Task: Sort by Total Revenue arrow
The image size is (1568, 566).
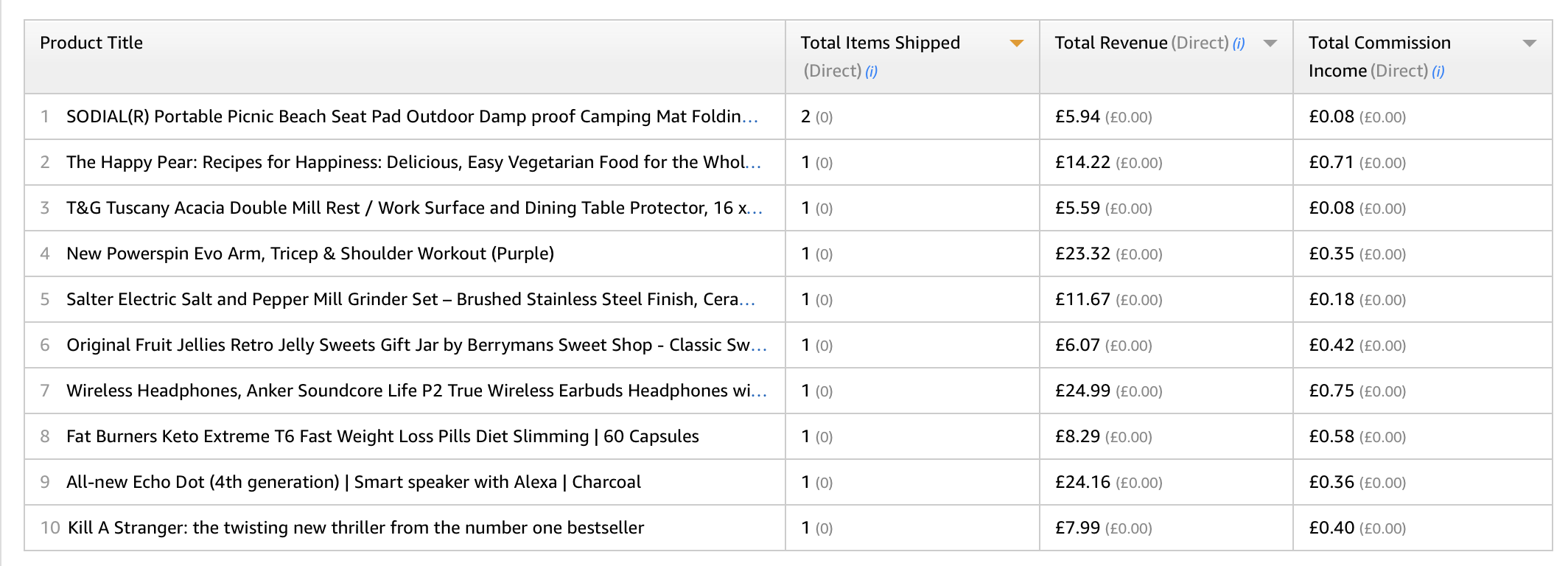Action: tap(1270, 43)
